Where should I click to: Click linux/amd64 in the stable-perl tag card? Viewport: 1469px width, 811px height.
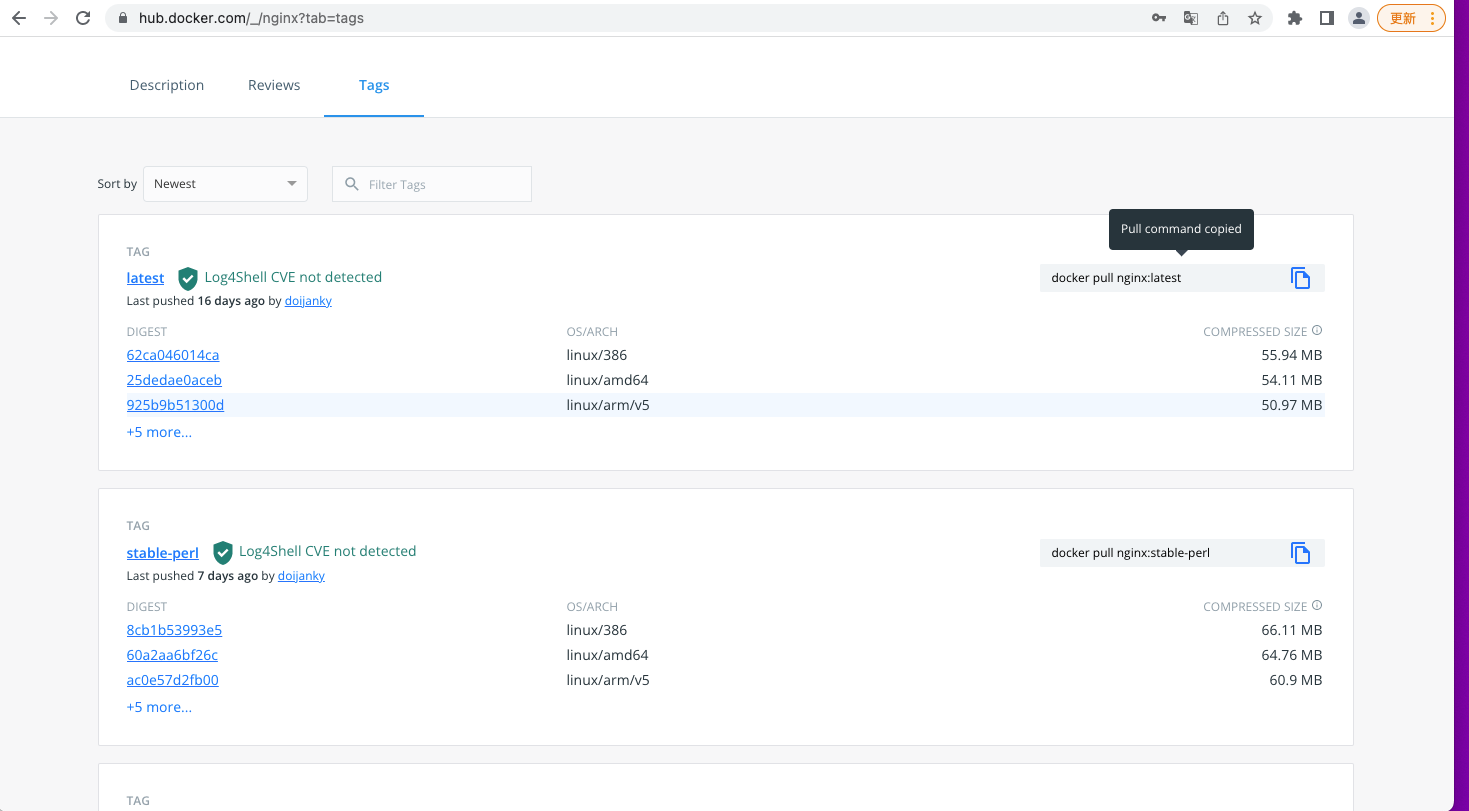(x=608, y=655)
